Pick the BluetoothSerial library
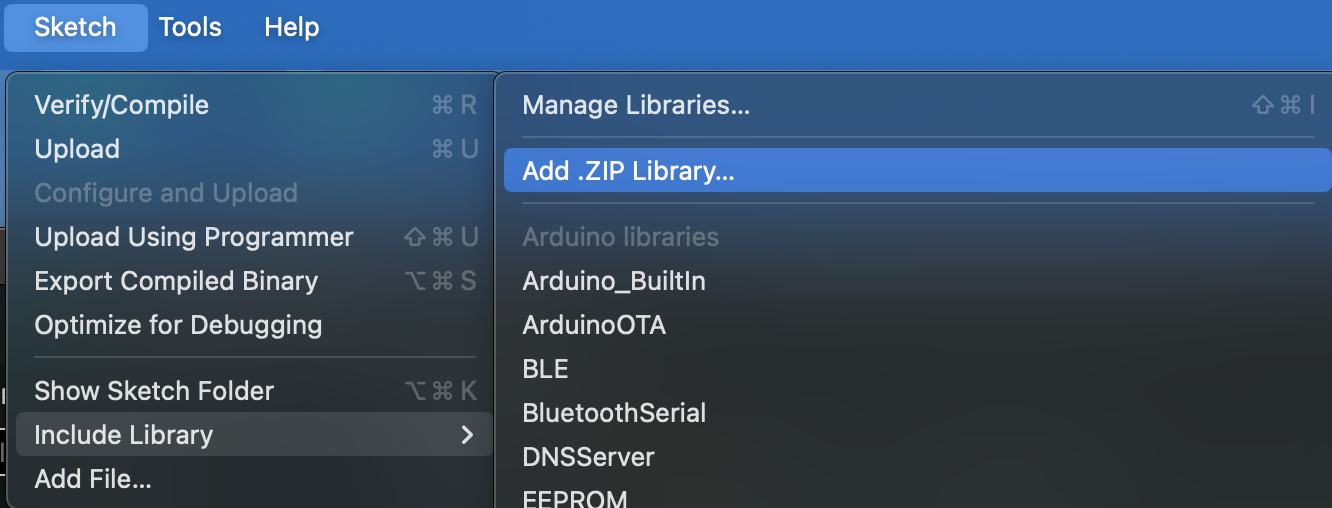This screenshot has height=508, width=1332. click(x=614, y=413)
